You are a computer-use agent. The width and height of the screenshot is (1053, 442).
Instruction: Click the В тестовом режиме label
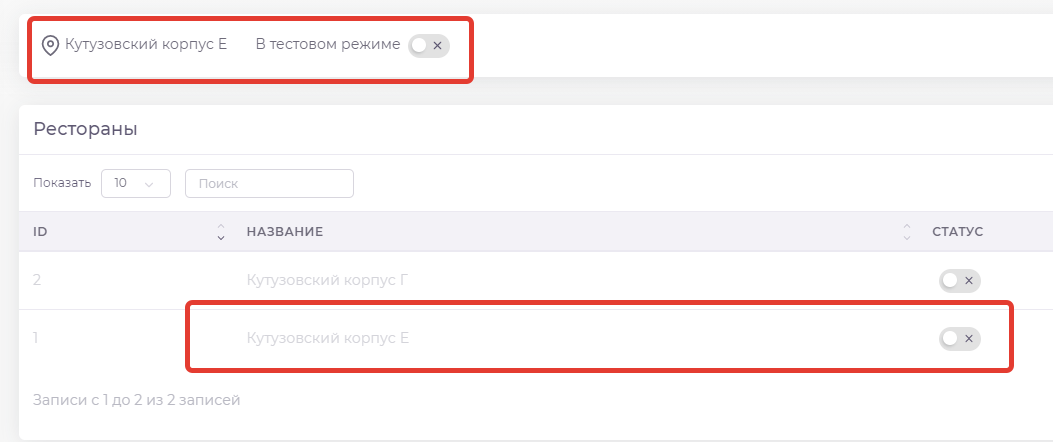[x=328, y=45]
